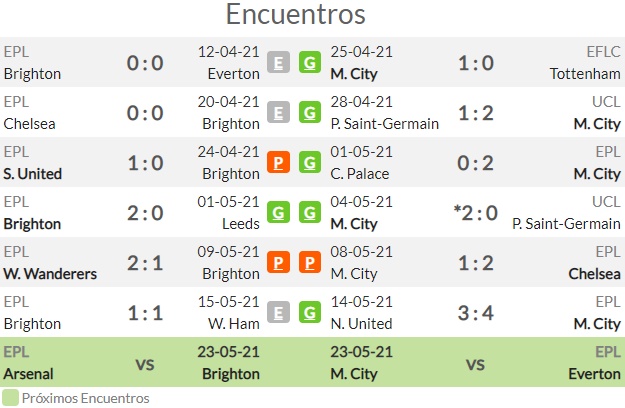Click green G badge for C. Palace-M. City

[x=310, y=163]
